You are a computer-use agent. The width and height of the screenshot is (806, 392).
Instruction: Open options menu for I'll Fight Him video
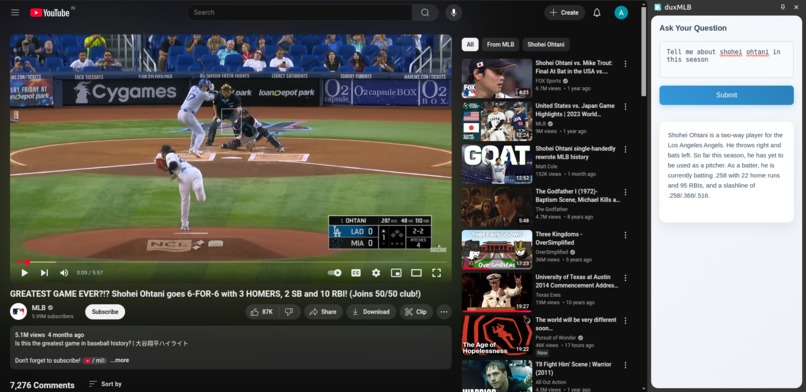click(626, 365)
